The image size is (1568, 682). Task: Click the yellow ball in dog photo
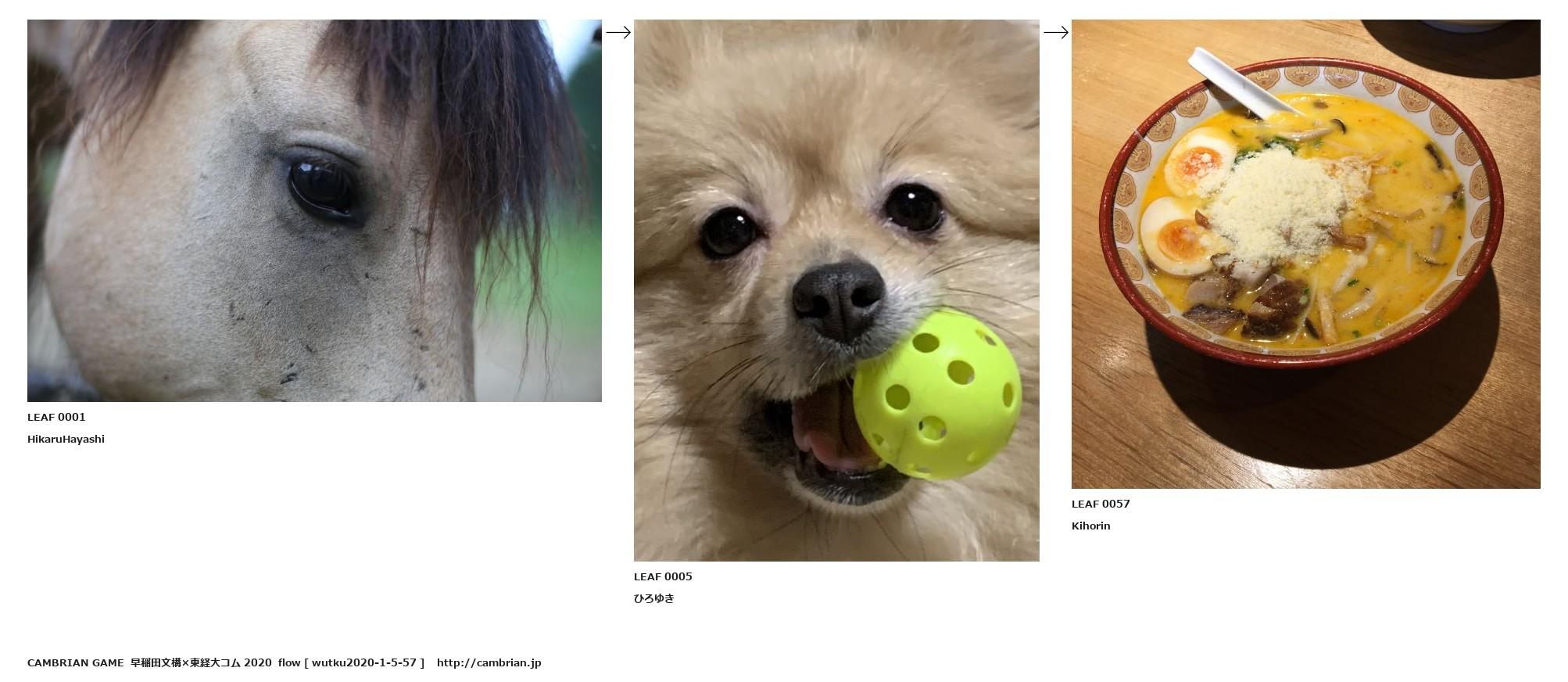coord(936,394)
